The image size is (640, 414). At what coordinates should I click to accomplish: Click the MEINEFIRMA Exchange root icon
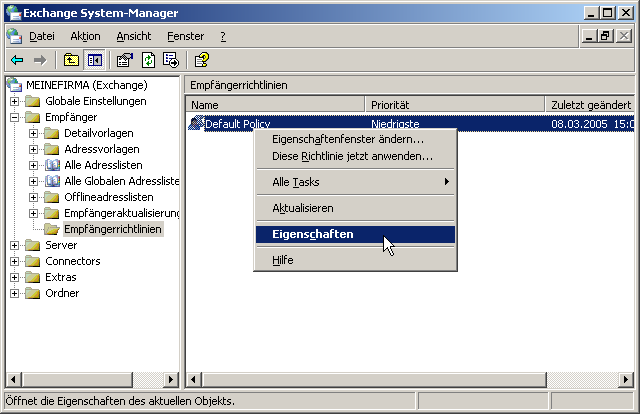(x=14, y=85)
